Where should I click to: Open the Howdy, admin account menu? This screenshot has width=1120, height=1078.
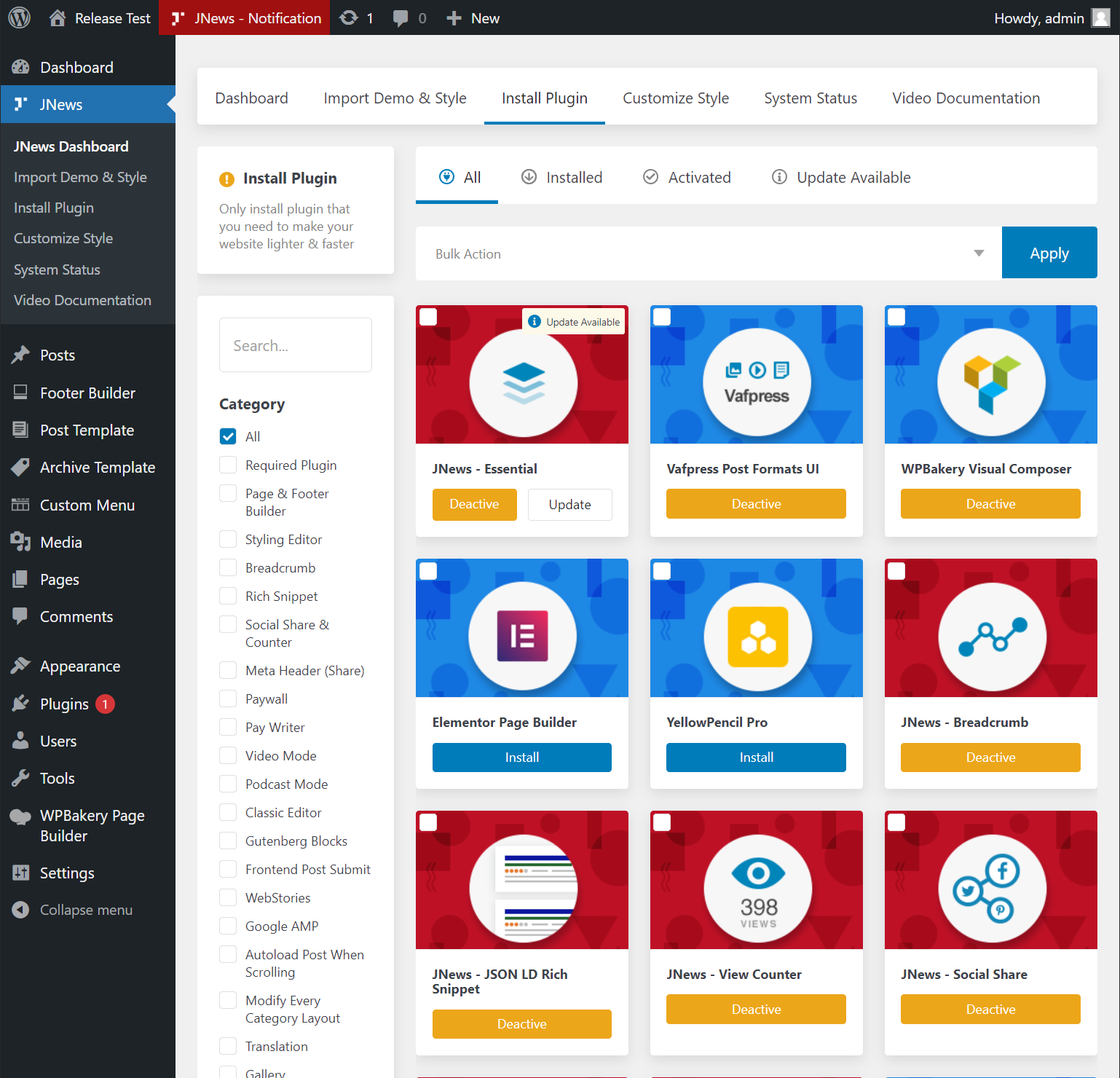click(x=1050, y=18)
